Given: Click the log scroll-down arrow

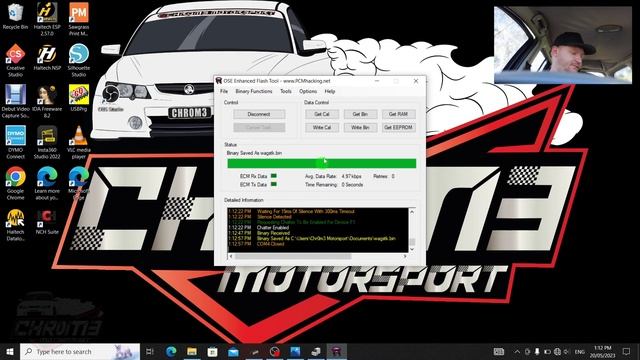Looking at the screenshot, I should coord(412,249).
